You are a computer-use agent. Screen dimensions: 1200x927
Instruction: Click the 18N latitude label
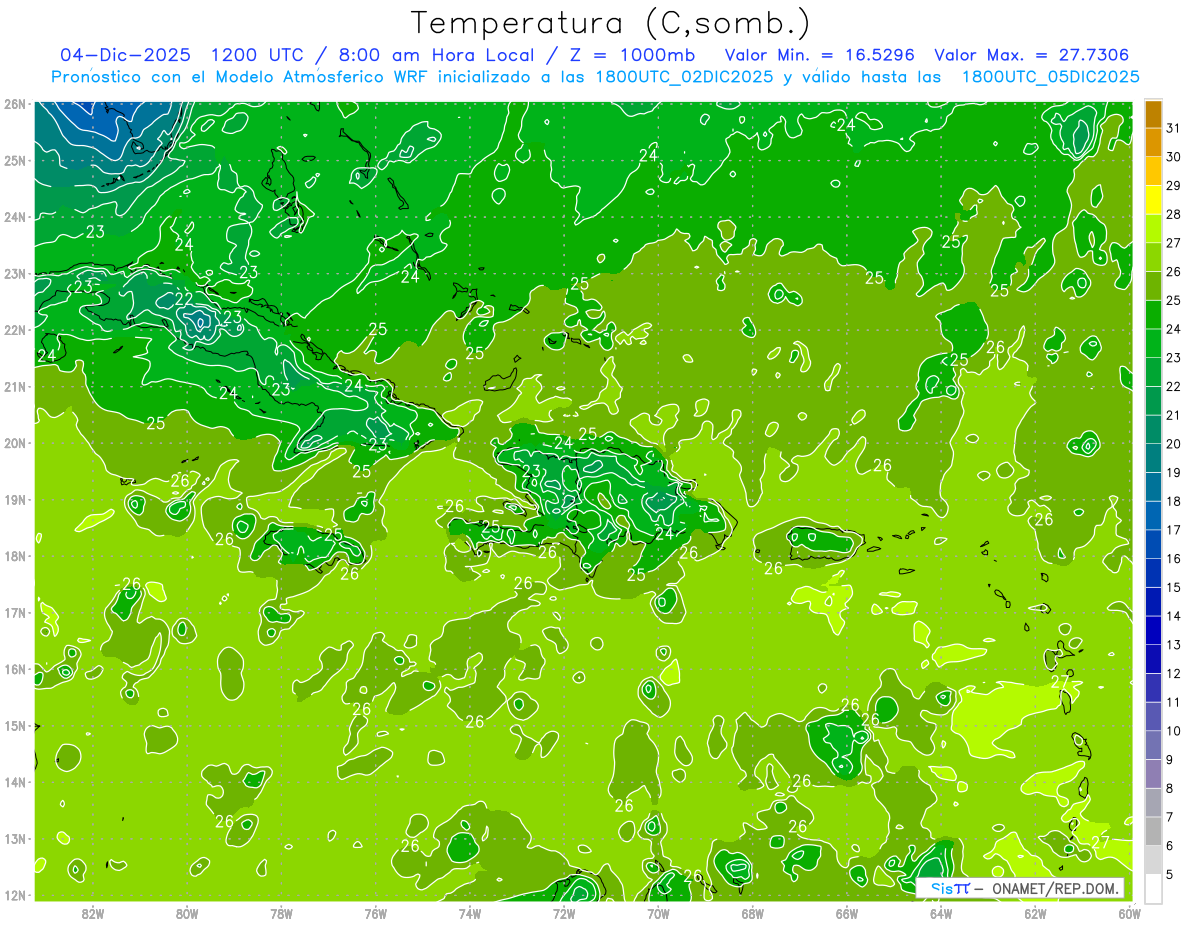click(x=14, y=556)
